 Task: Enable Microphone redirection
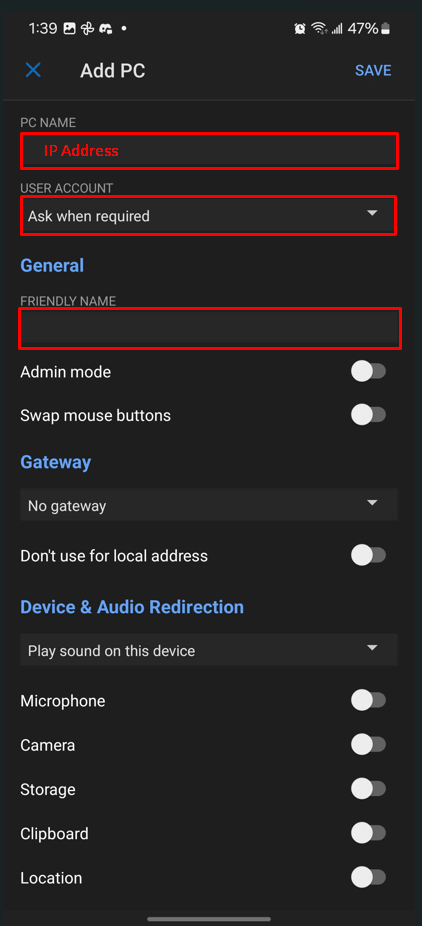(x=368, y=701)
